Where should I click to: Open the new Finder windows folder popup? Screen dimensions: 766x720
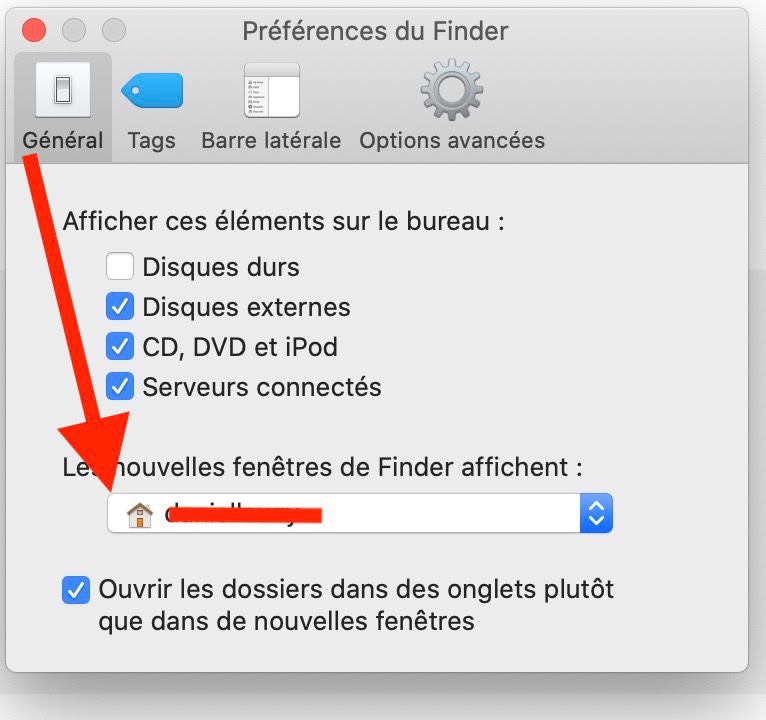click(359, 514)
